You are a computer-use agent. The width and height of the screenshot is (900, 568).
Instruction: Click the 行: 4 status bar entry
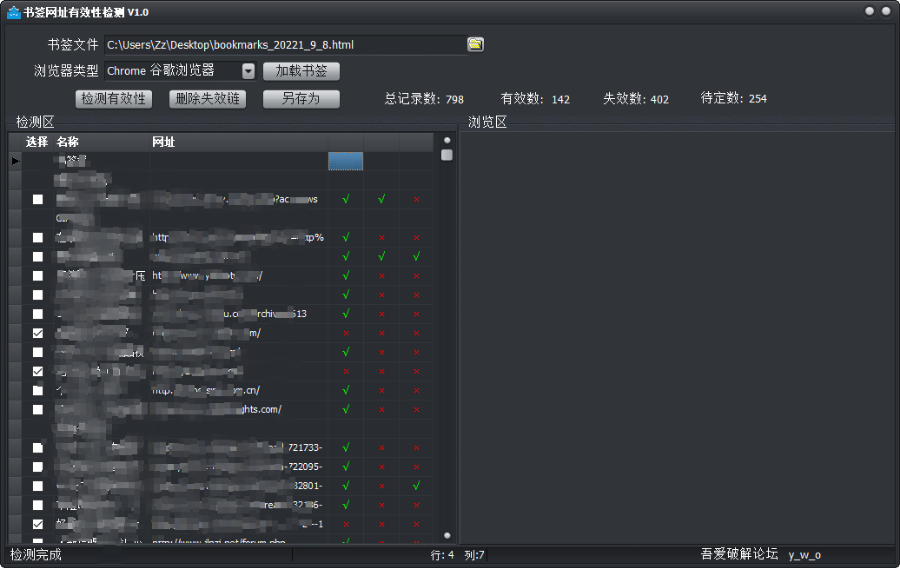pos(442,555)
